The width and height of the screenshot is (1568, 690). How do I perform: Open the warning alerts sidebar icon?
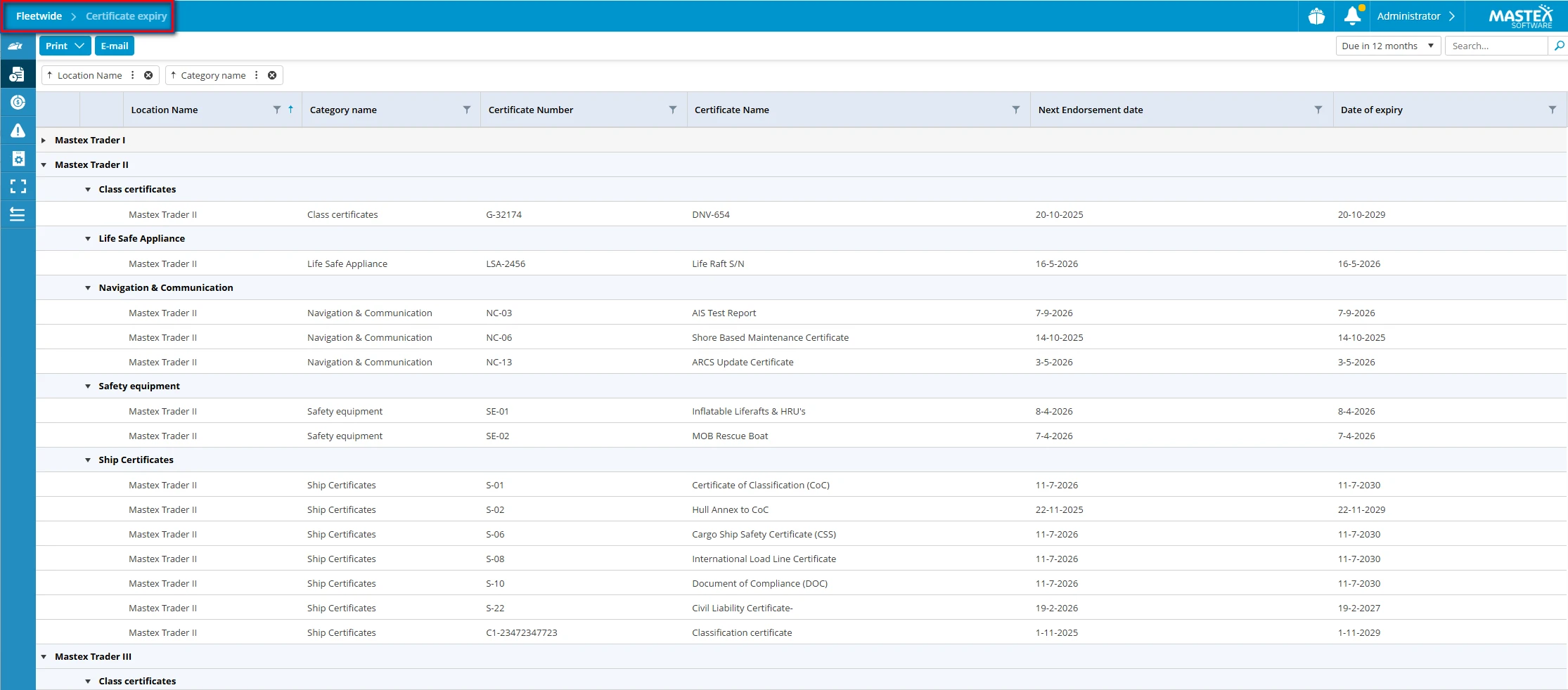tap(18, 131)
